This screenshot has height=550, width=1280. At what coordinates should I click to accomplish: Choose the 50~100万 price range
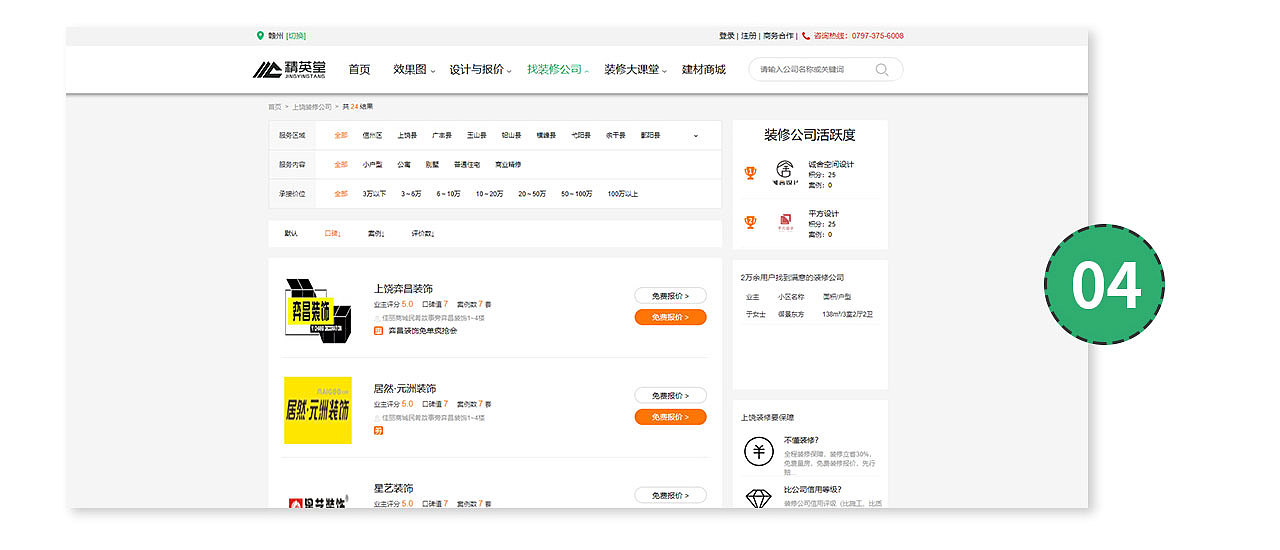coord(577,193)
